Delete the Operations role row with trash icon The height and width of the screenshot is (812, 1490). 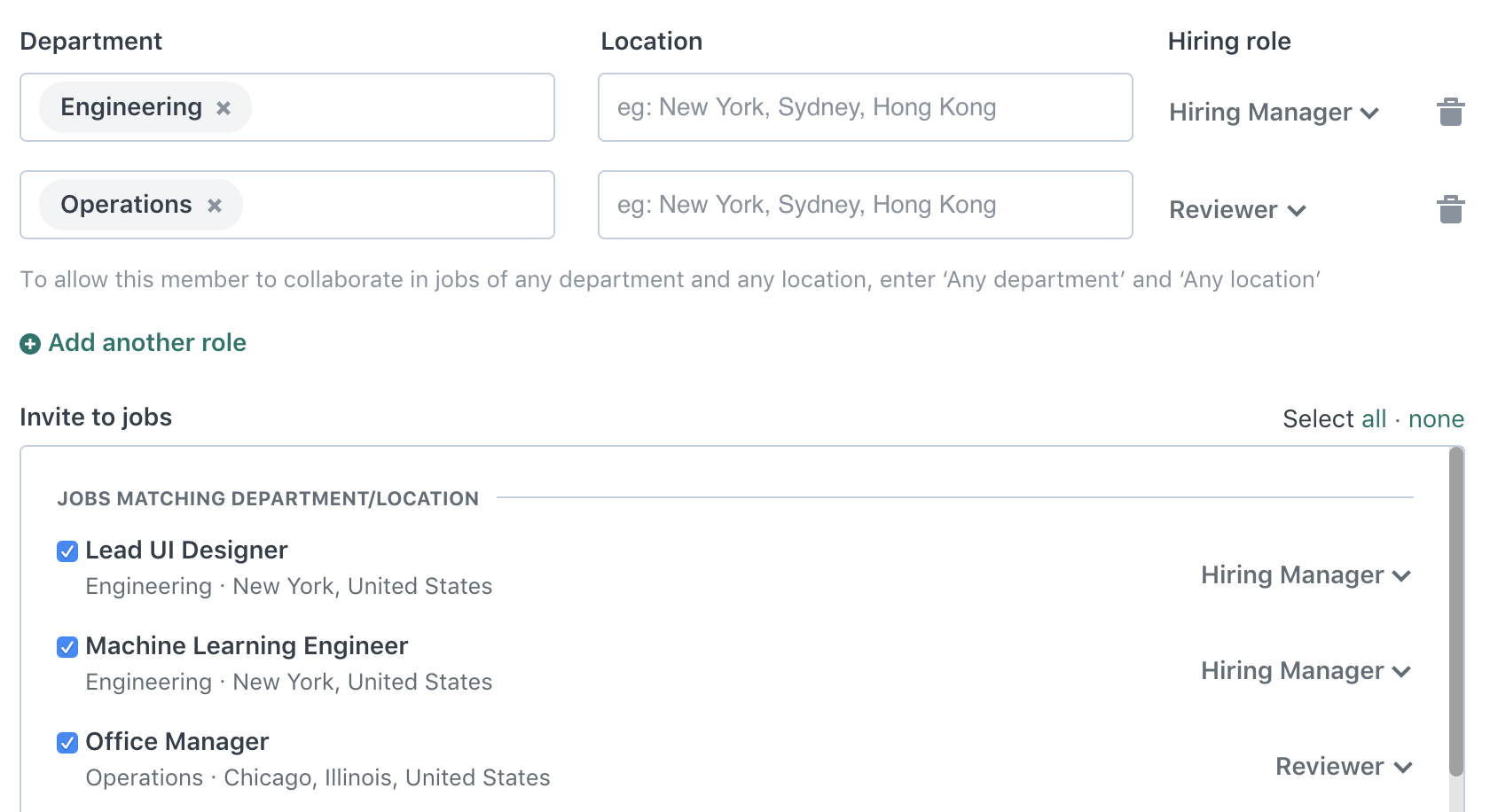1450,209
